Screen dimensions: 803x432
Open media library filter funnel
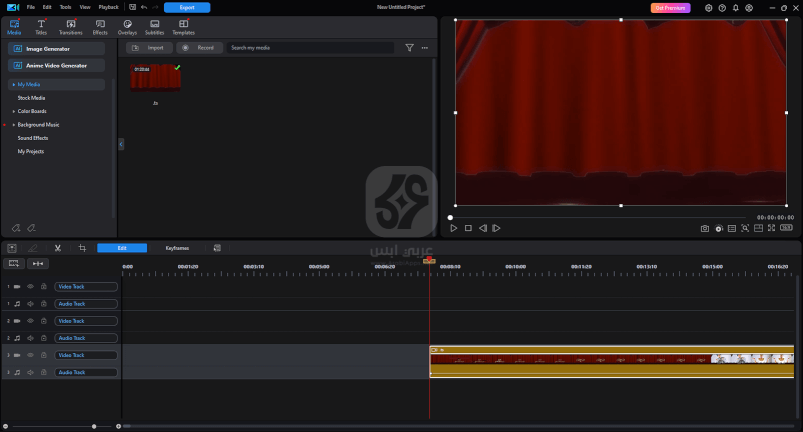(409, 47)
